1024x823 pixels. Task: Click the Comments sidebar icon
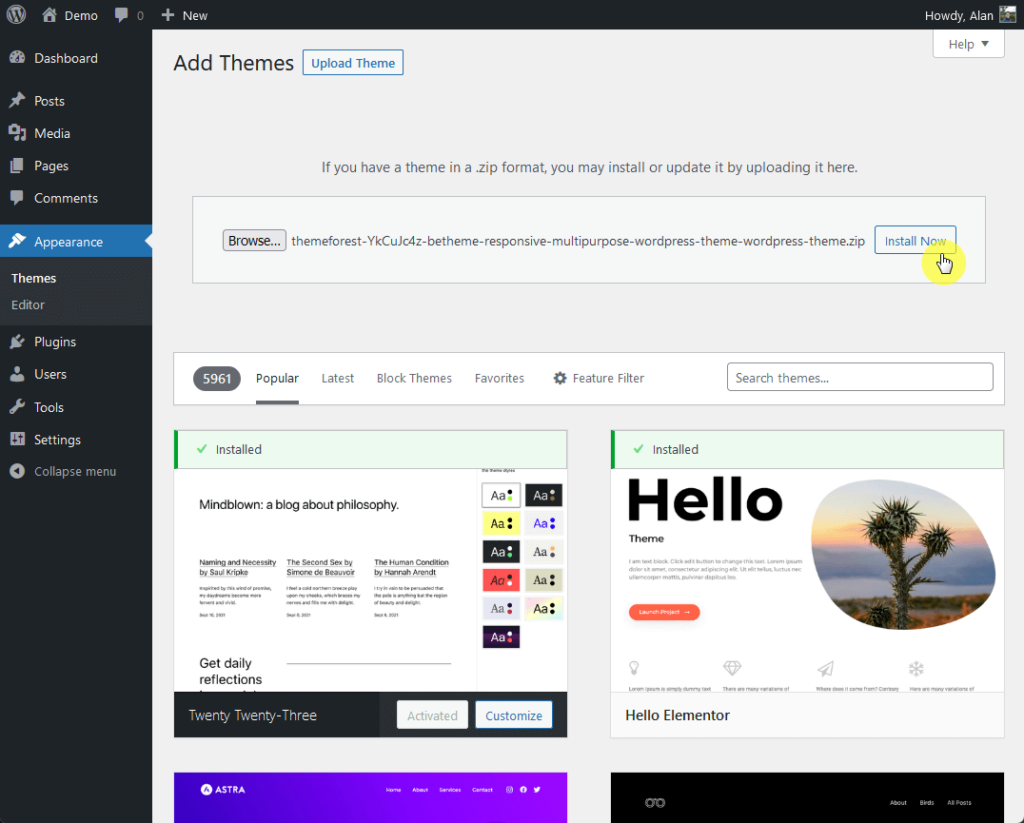(18, 197)
